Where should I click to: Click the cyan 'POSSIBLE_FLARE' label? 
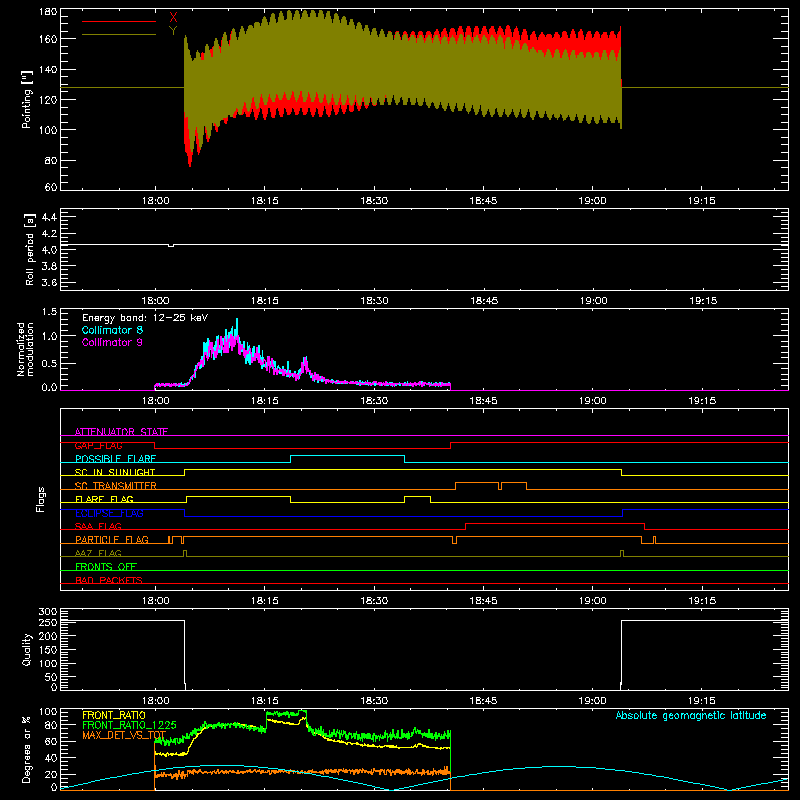(115, 459)
